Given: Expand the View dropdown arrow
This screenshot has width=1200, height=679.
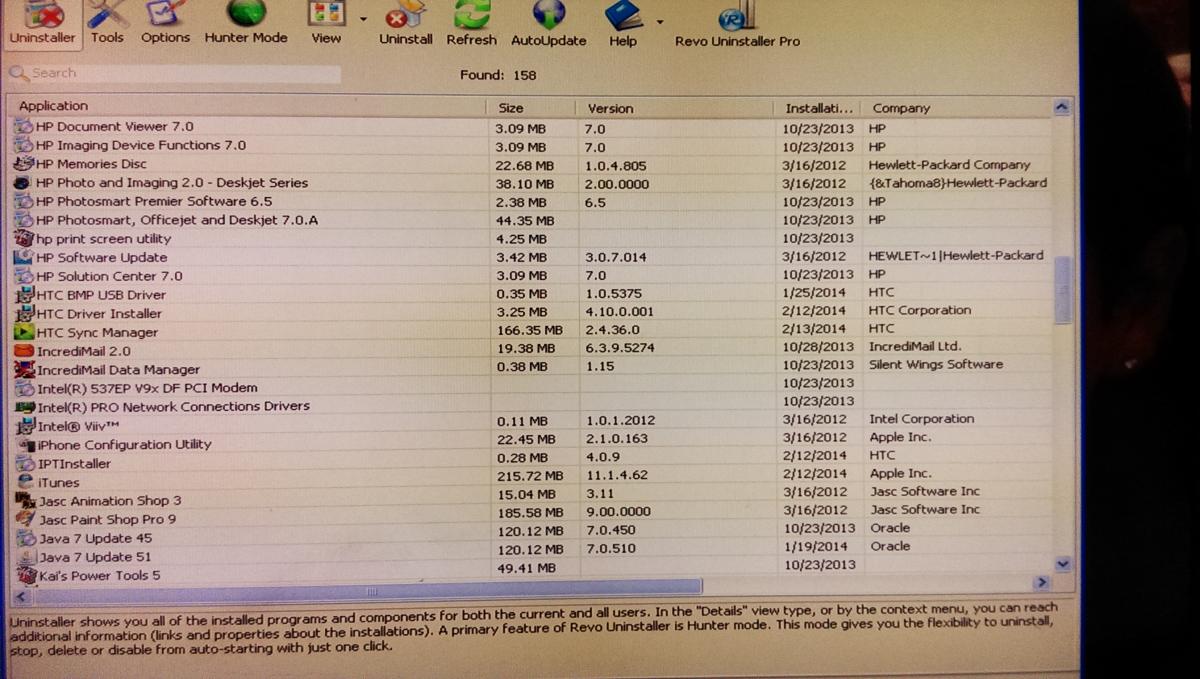Looking at the screenshot, I should 363,19.
